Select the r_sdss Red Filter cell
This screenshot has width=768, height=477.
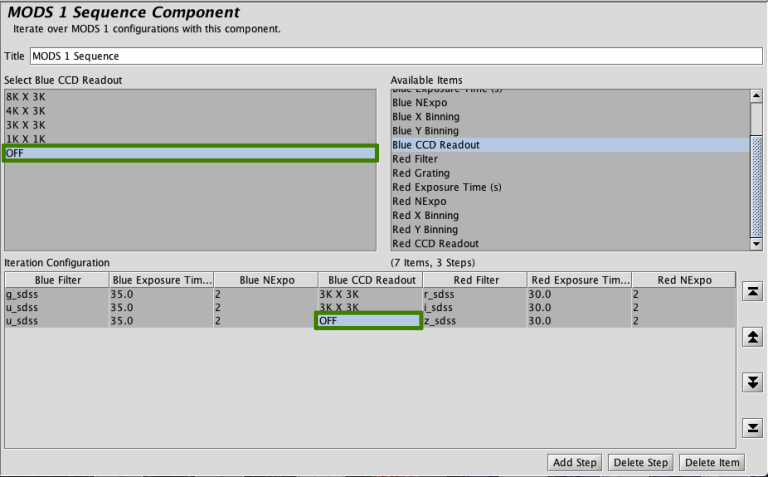(x=476, y=294)
